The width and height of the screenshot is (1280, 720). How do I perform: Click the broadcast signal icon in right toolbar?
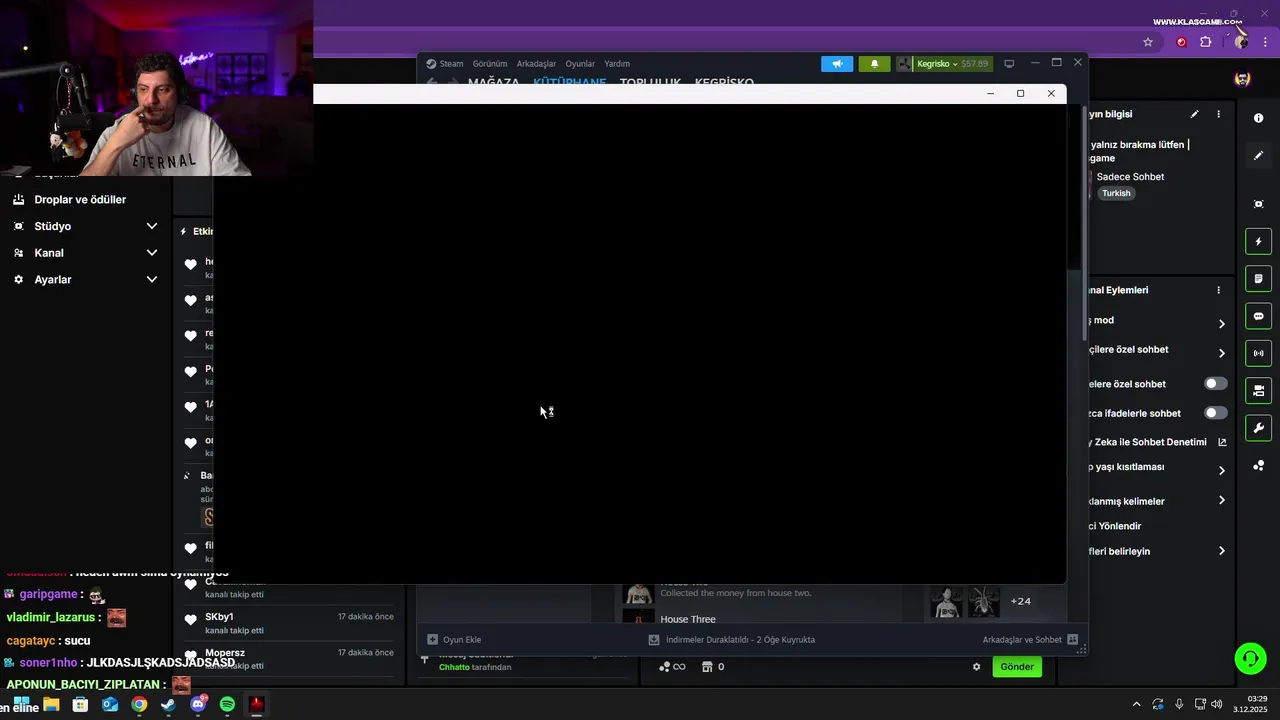[x=1258, y=353]
